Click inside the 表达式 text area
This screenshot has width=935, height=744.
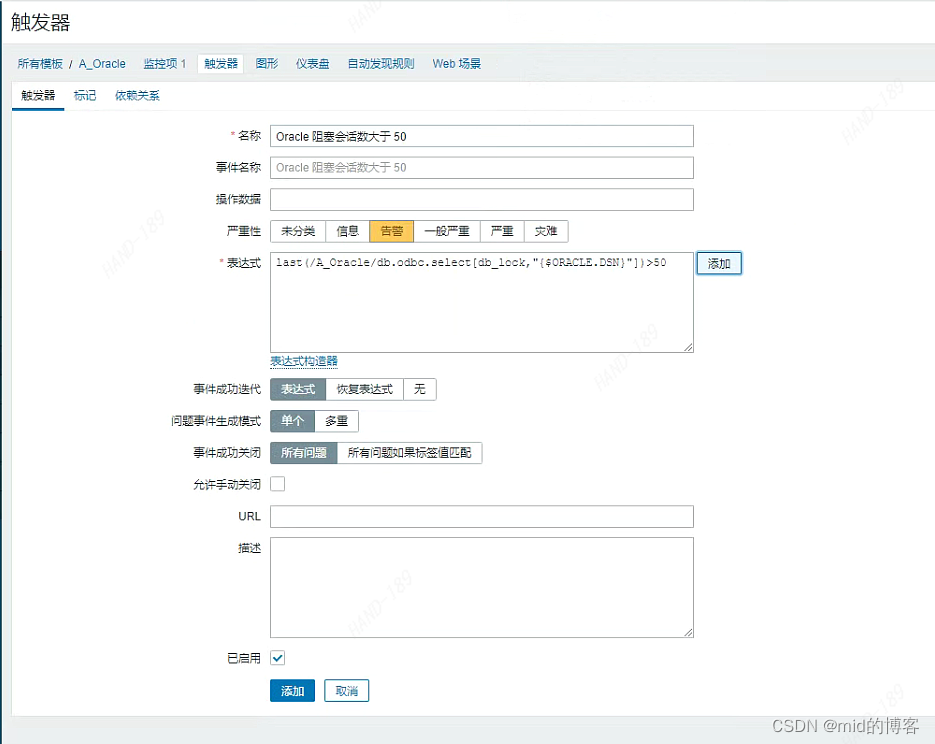pos(482,302)
